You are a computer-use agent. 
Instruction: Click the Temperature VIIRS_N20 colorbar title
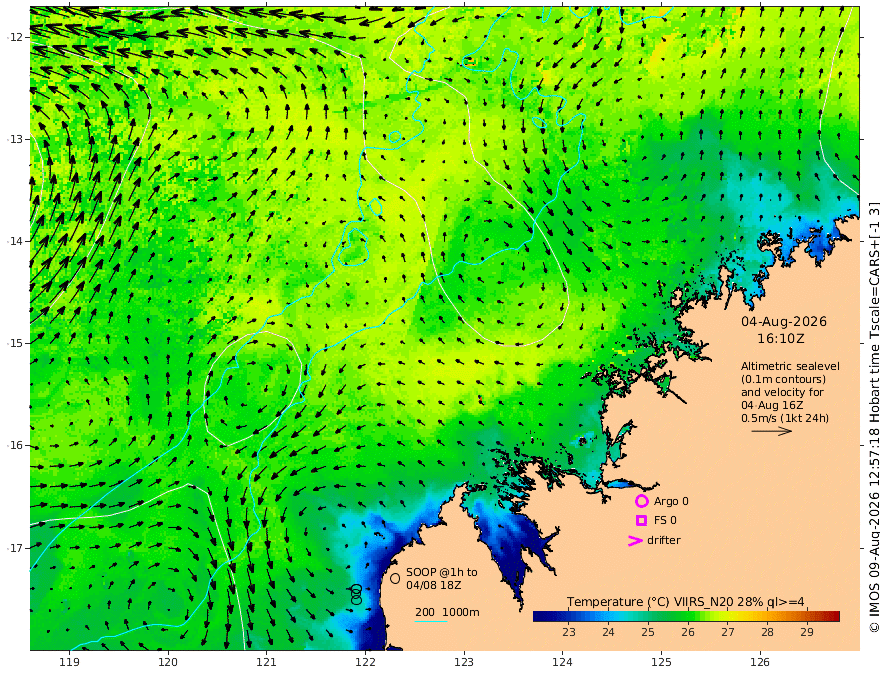pyautogui.click(x=685, y=602)
